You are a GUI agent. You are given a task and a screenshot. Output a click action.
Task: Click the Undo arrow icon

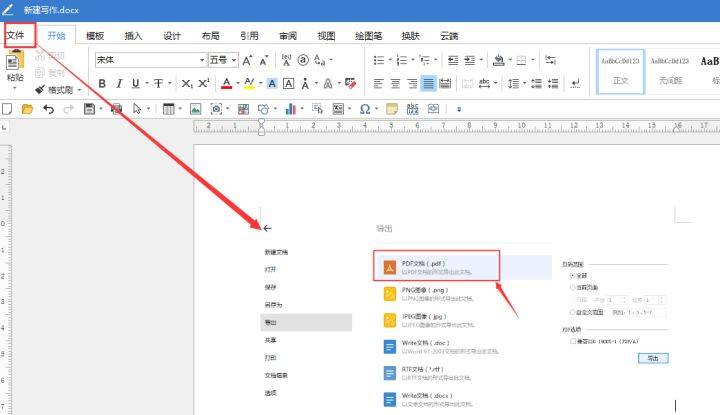click(x=48, y=109)
